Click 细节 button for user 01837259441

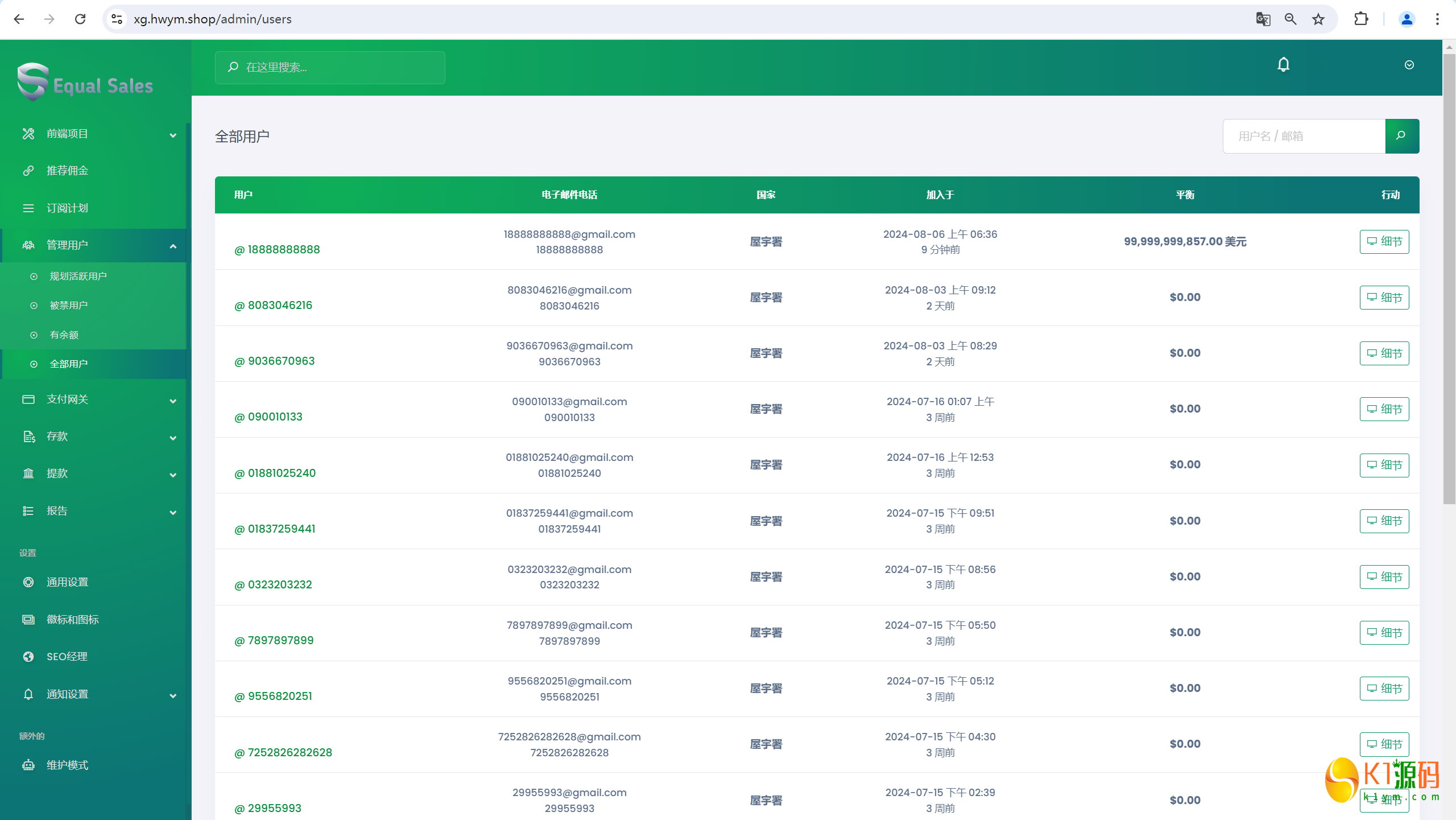[1384, 521]
